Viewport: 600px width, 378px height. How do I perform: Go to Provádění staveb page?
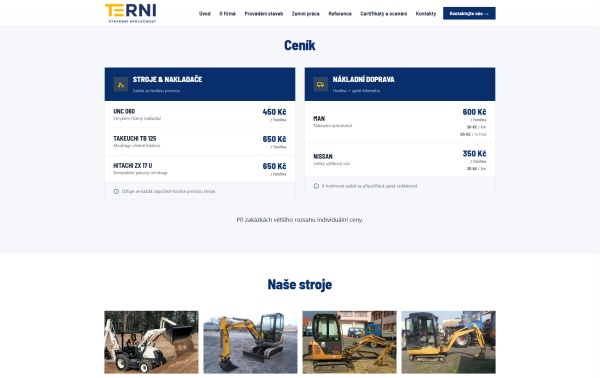click(x=264, y=13)
